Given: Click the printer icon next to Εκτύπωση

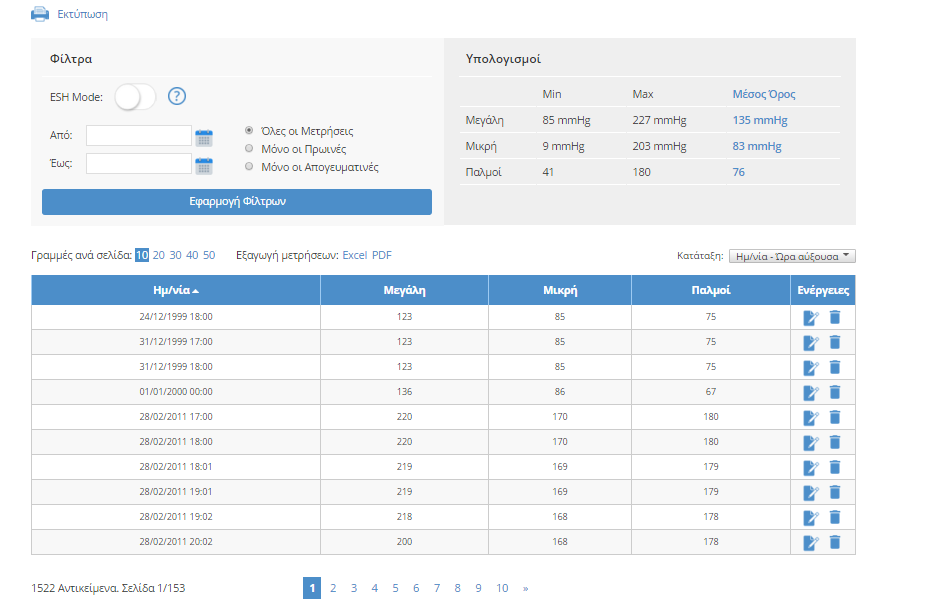Looking at the screenshot, I should coord(40,14).
